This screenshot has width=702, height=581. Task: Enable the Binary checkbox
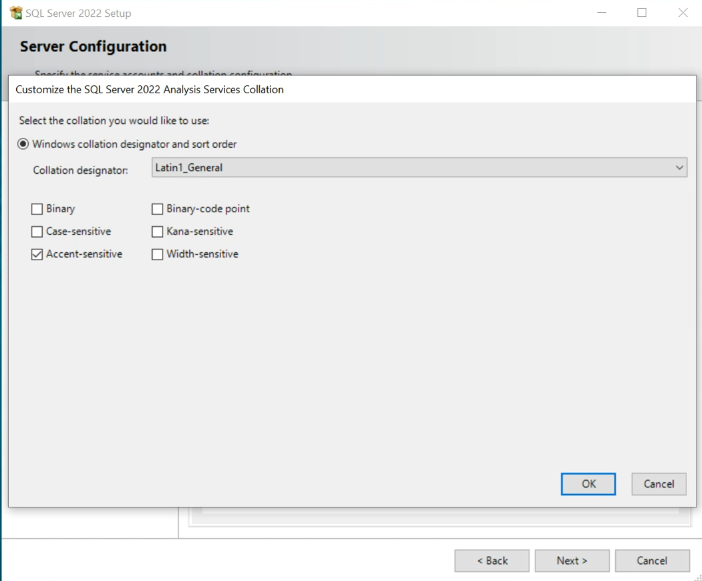coord(37,209)
